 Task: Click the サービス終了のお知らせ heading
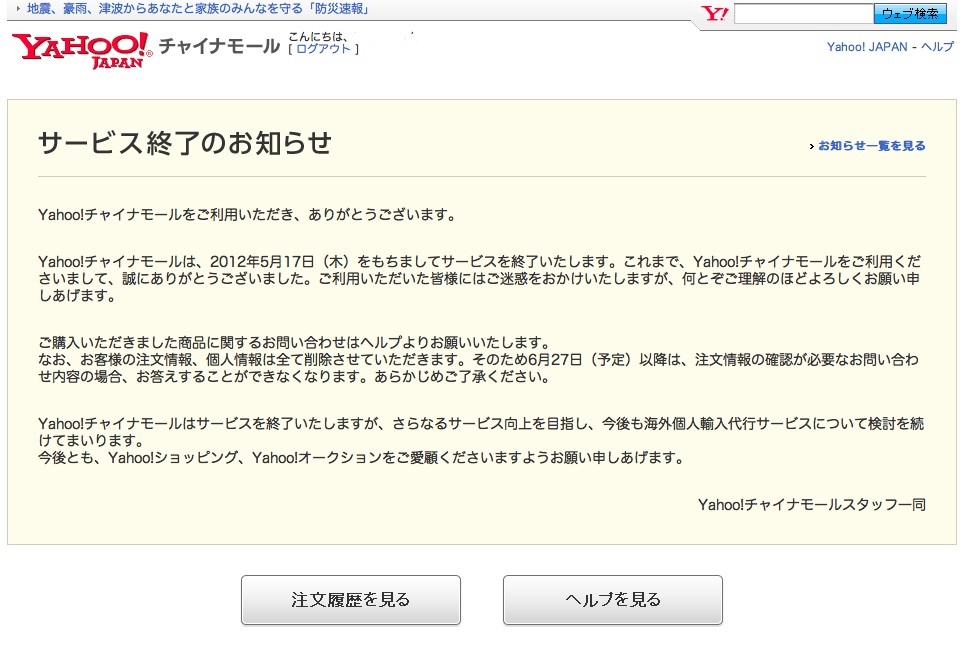pos(185,143)
